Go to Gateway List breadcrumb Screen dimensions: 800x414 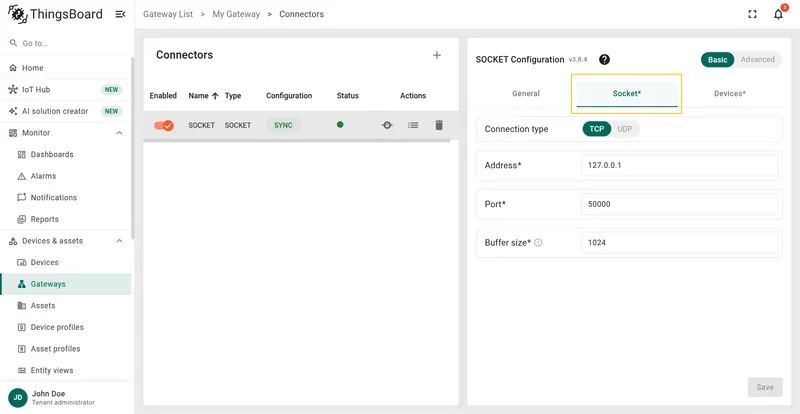pos(168,14)
